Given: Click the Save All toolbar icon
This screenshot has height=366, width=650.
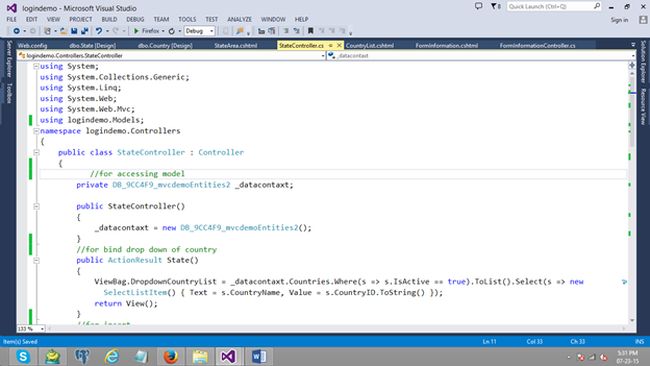Looking at the screenshot, I should pos(85,31).
